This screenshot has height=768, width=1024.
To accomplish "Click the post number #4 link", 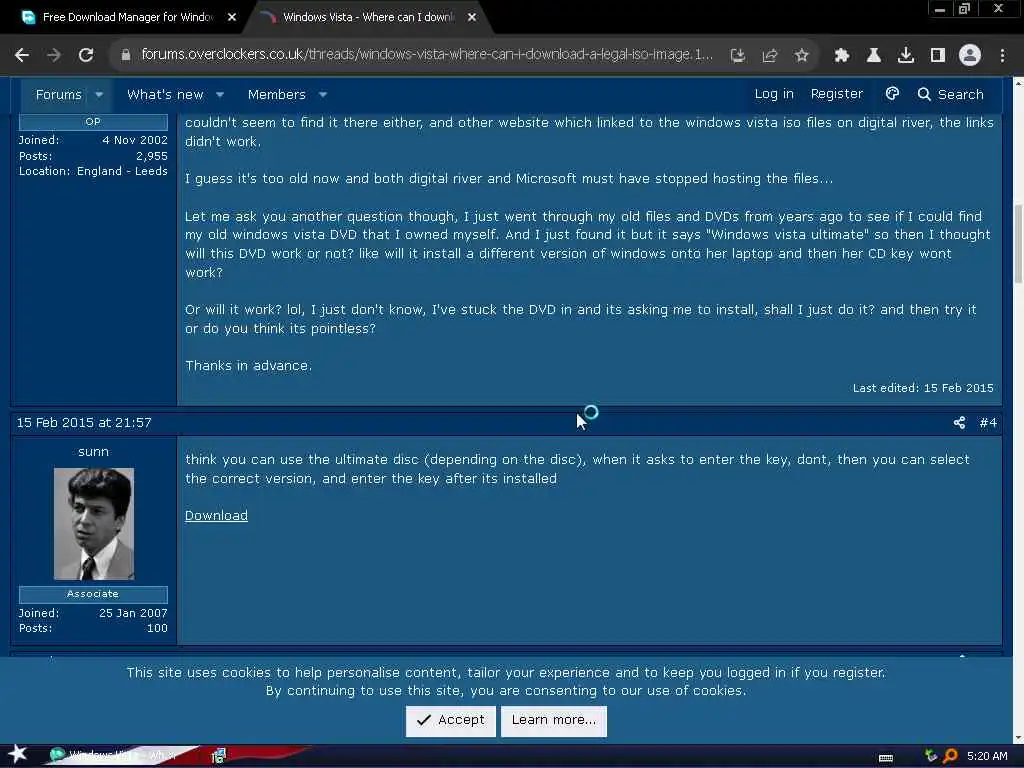I will (988, 423).
